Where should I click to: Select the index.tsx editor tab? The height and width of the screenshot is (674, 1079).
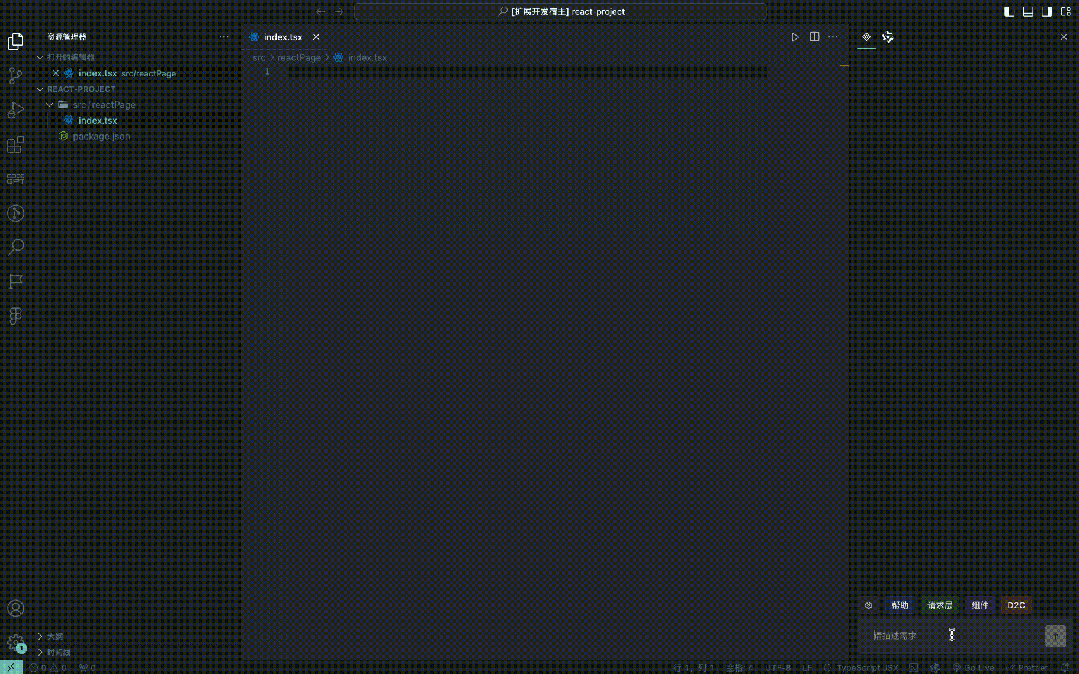coord(282,37)
